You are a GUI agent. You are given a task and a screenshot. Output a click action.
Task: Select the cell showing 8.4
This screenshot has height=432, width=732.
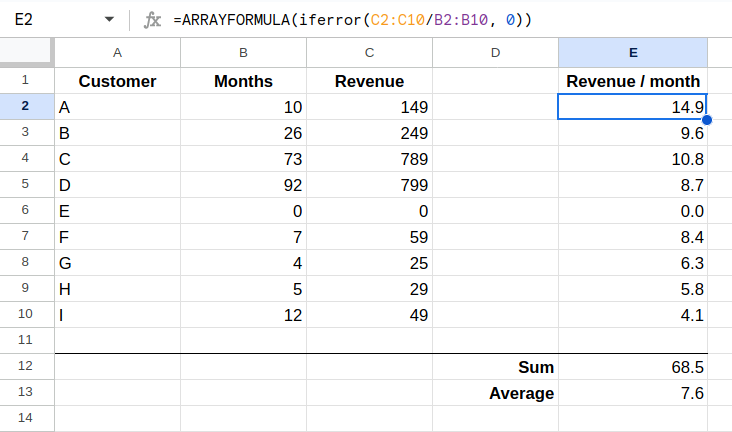pyautogui.click(x=633, y=237)
